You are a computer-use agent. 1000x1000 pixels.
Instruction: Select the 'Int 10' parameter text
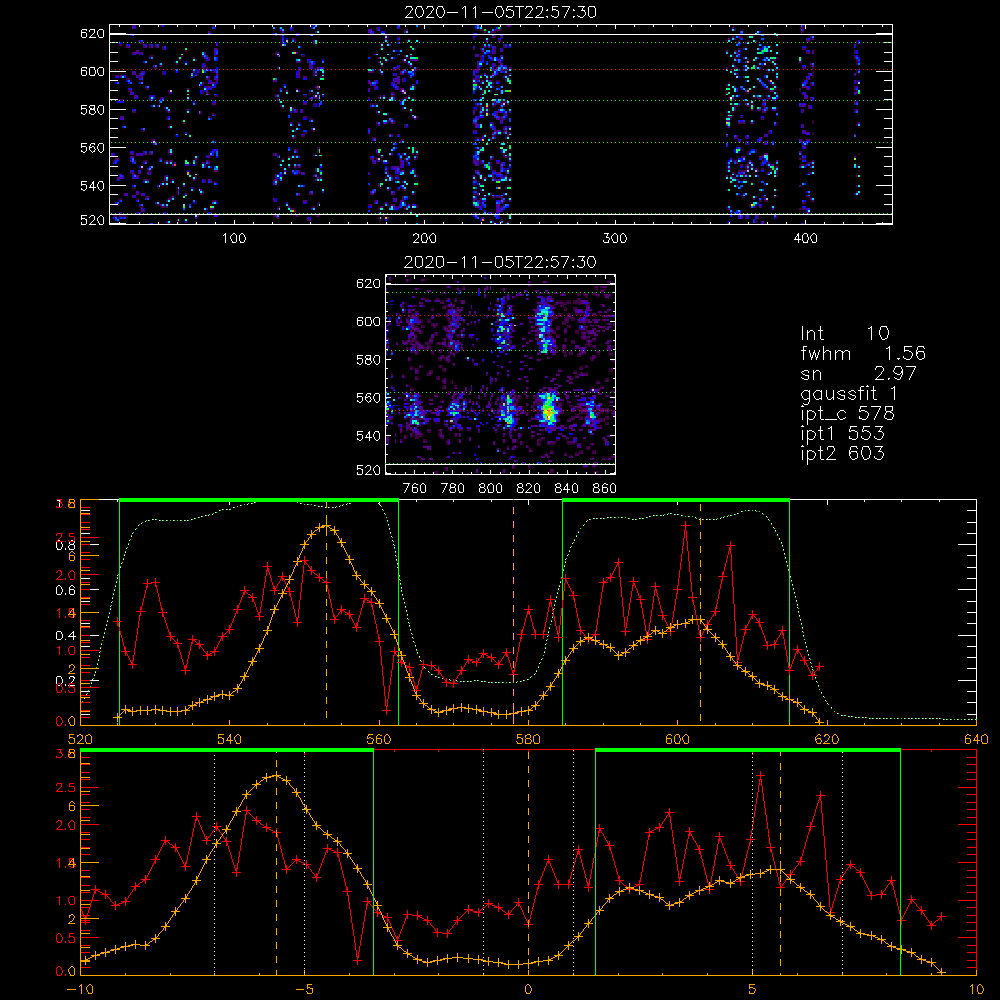pos(844,333)
